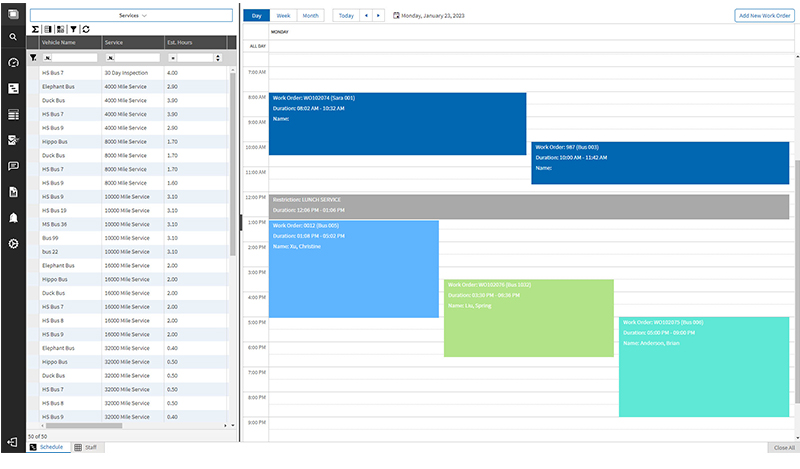The width and height of the screenshot is (800, 469).
Task: Click the Today button
Action: point(346,15)
